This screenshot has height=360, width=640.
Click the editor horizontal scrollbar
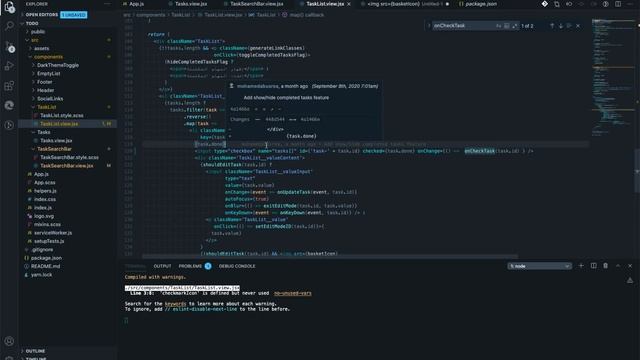pyautogui.click(x=330, y=256)
